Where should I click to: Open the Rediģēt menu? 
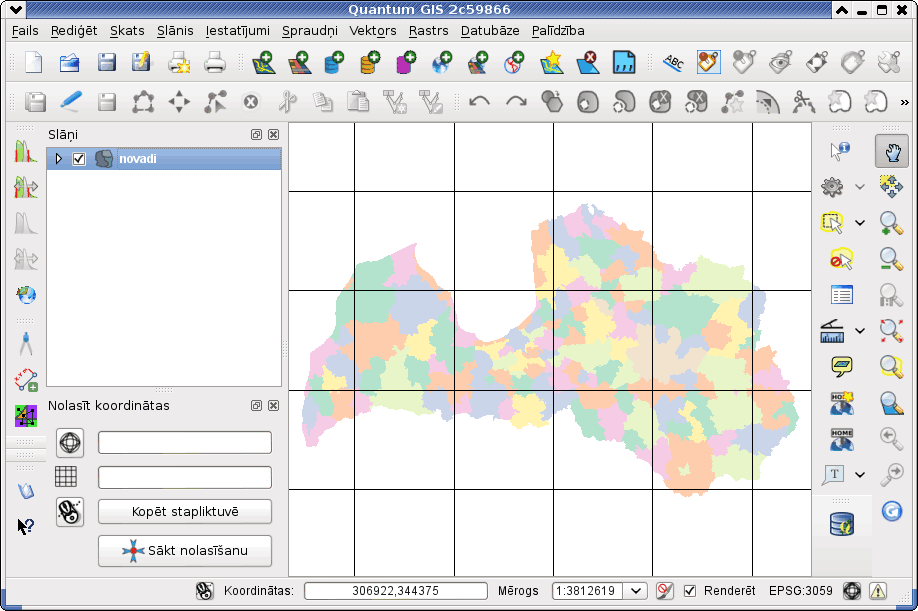[74, 30]
